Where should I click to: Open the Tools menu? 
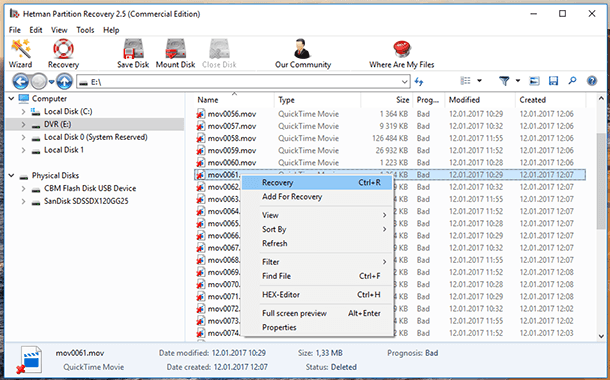(x=85, y=30)
